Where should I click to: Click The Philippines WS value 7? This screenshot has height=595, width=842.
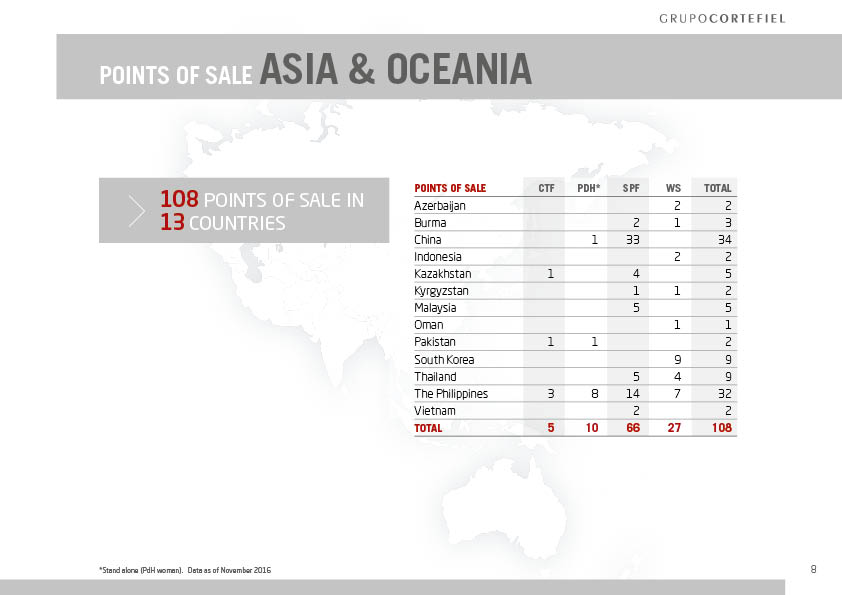click(677, 394)
